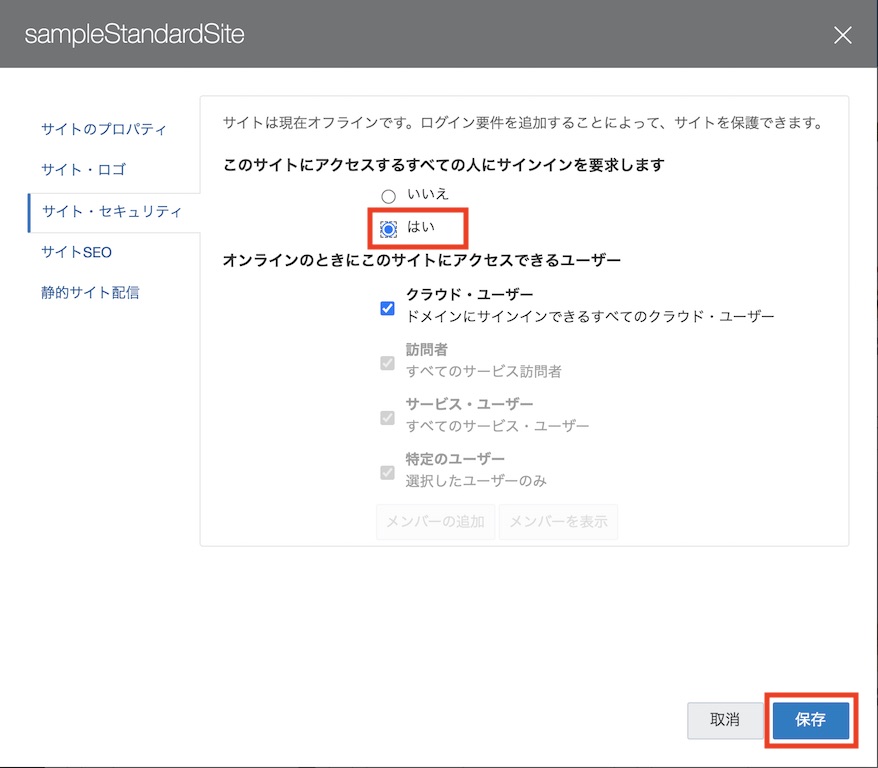Screen dimensions: 878x768
Task: Choose the はい radio button
Action: tap(388, 229)
